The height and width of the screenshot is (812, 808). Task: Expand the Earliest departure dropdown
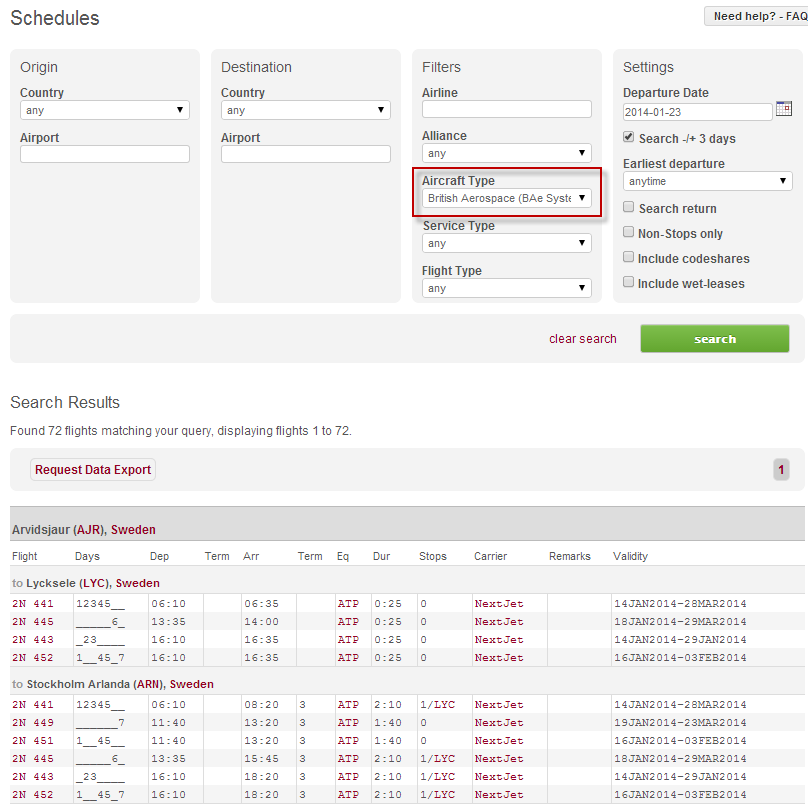click(x=707, y=182)
